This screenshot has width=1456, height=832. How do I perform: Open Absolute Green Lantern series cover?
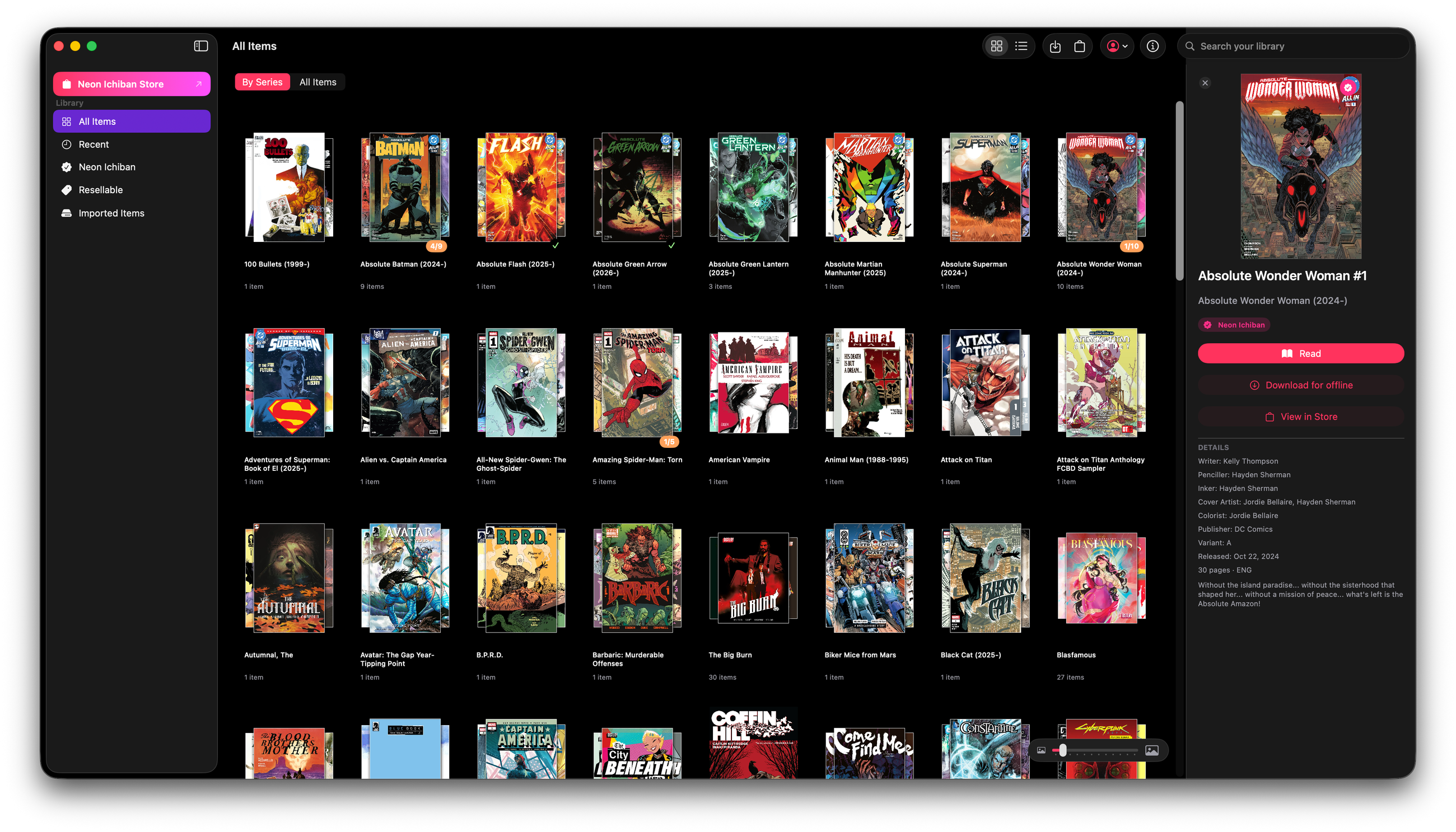[x=753, y=187]
